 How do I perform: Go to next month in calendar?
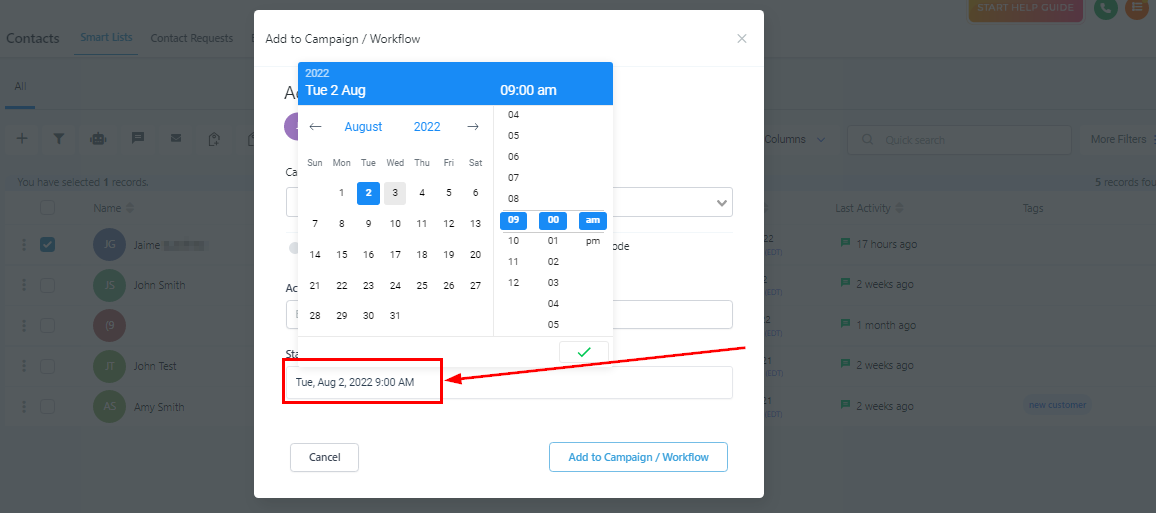(473, 127)
